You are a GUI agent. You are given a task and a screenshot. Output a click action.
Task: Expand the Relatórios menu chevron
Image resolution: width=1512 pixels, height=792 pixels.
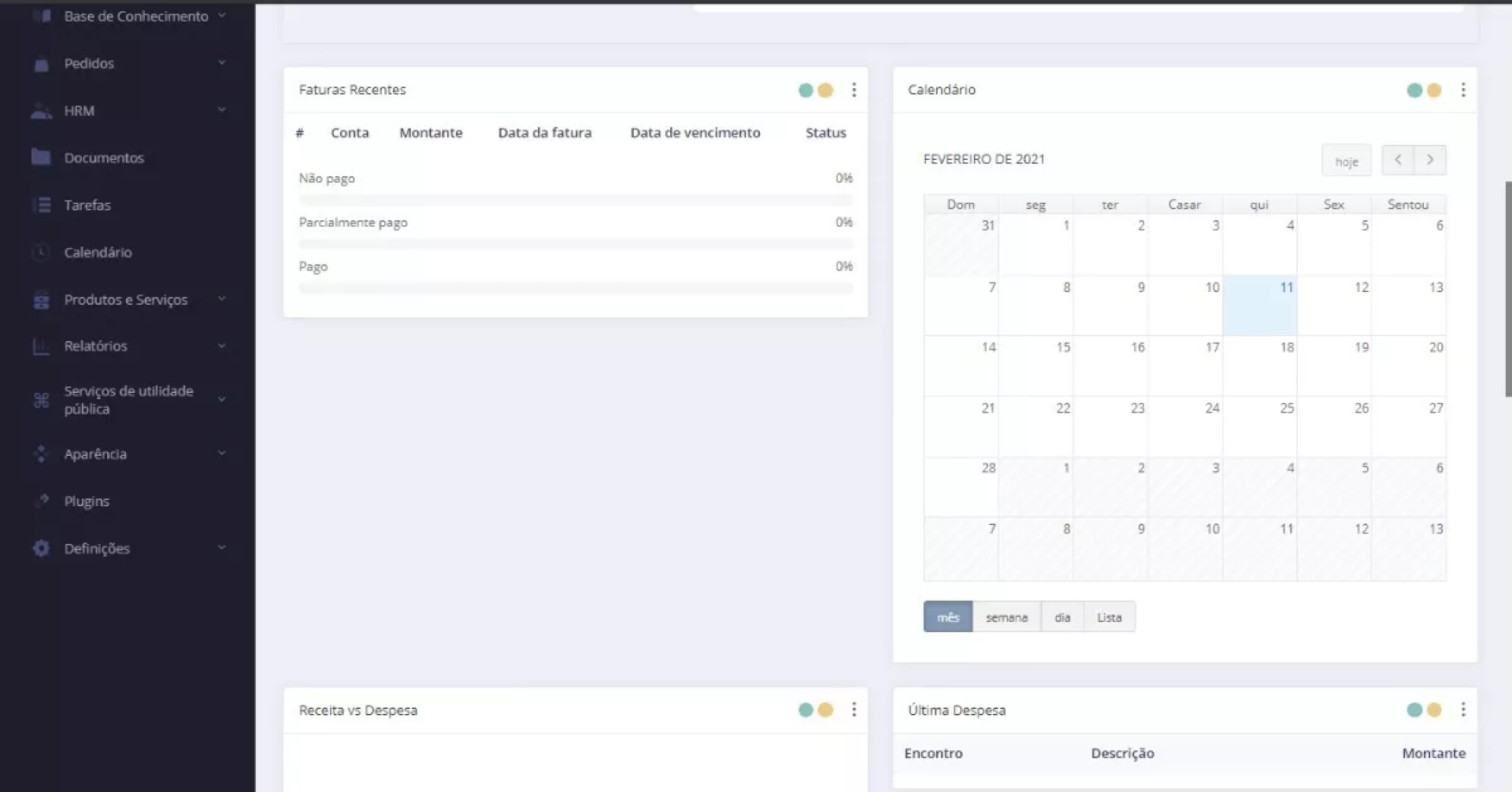(222, 346)
